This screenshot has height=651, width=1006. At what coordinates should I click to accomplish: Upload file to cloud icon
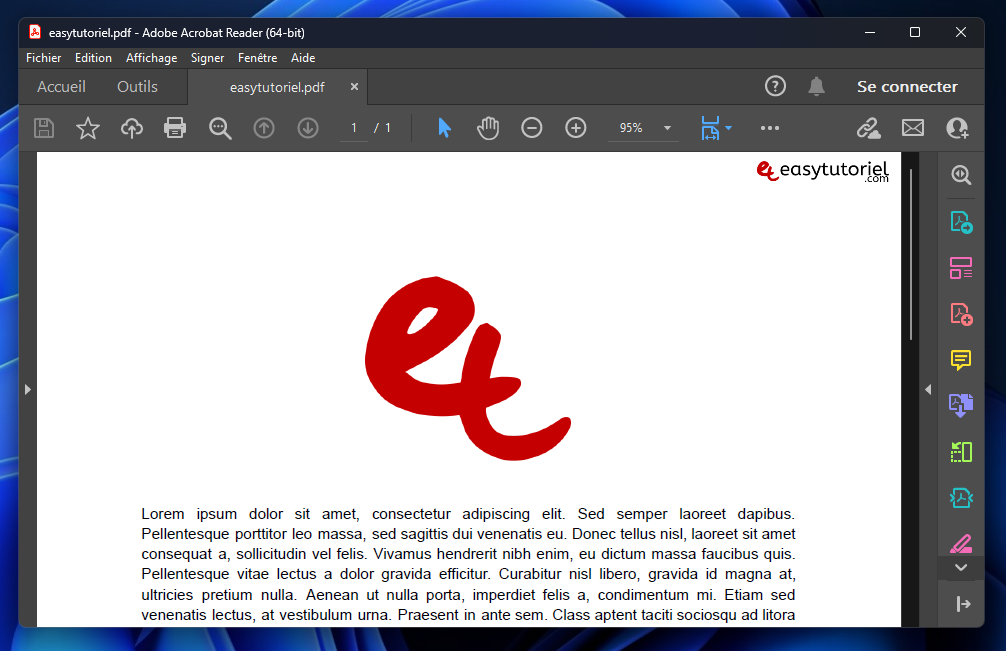click(132, 128)
